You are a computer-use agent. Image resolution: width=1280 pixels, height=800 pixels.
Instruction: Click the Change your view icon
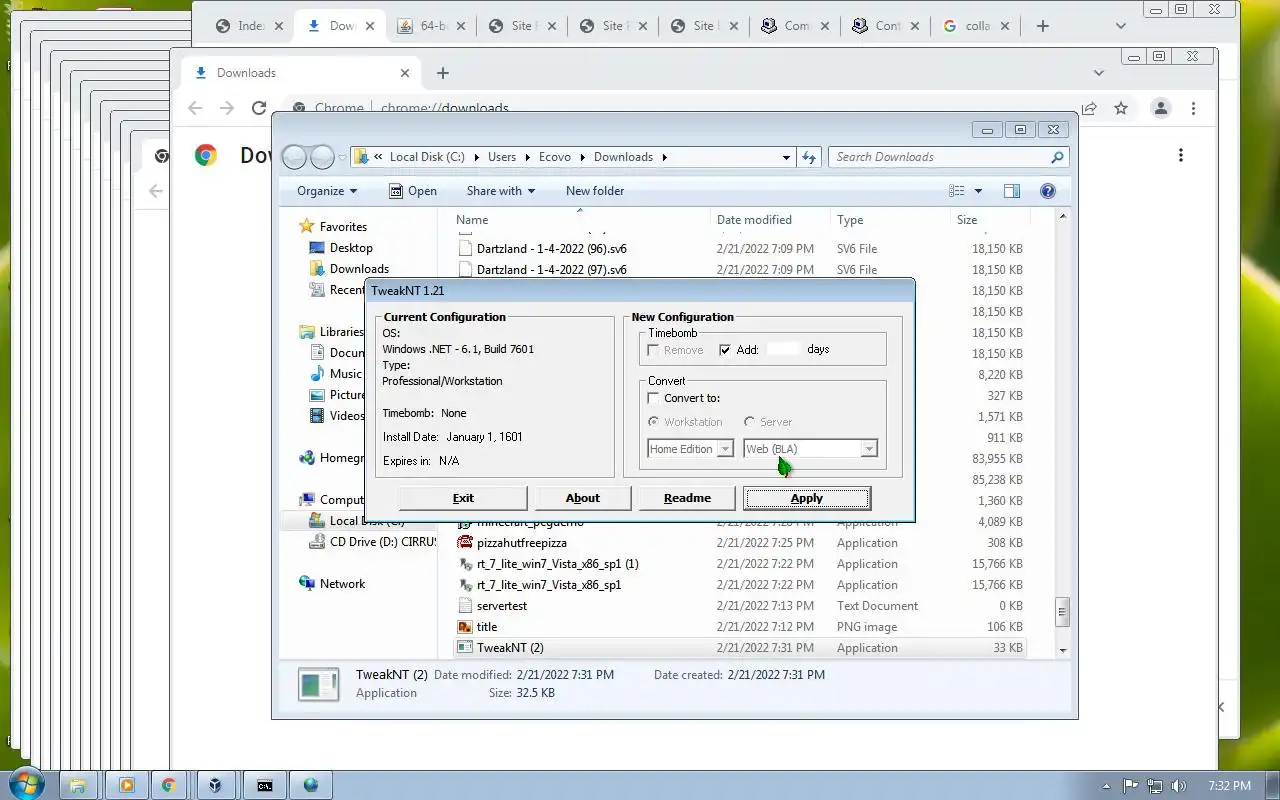[x=957, y=191]
